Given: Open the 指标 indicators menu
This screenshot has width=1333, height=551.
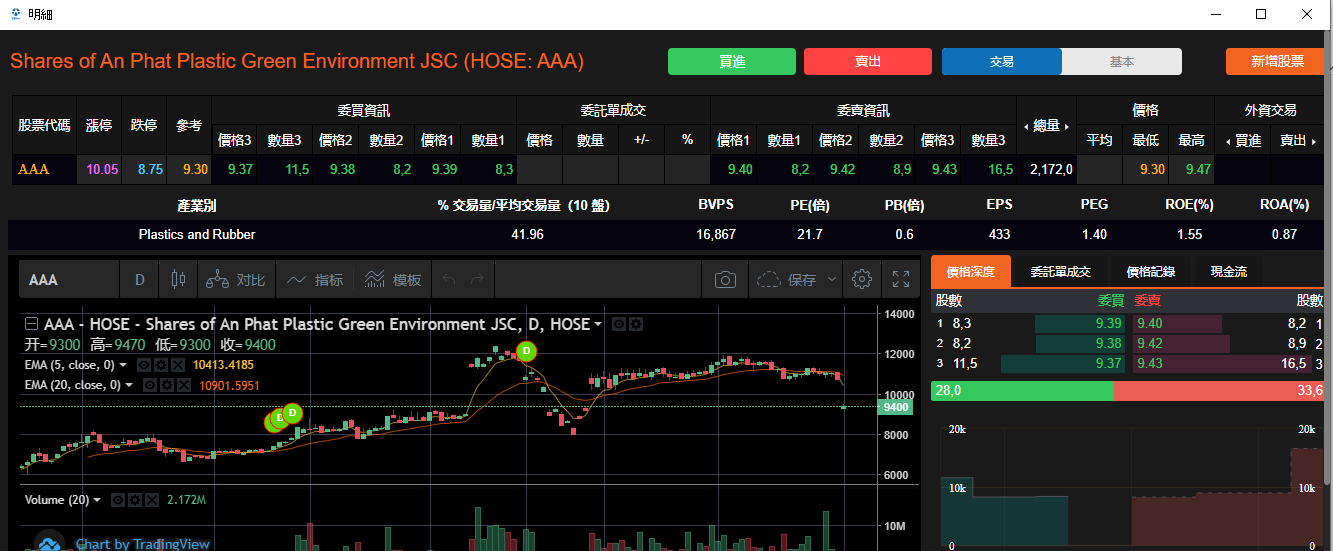Looking at the screenshot, I should click(315, 280).
